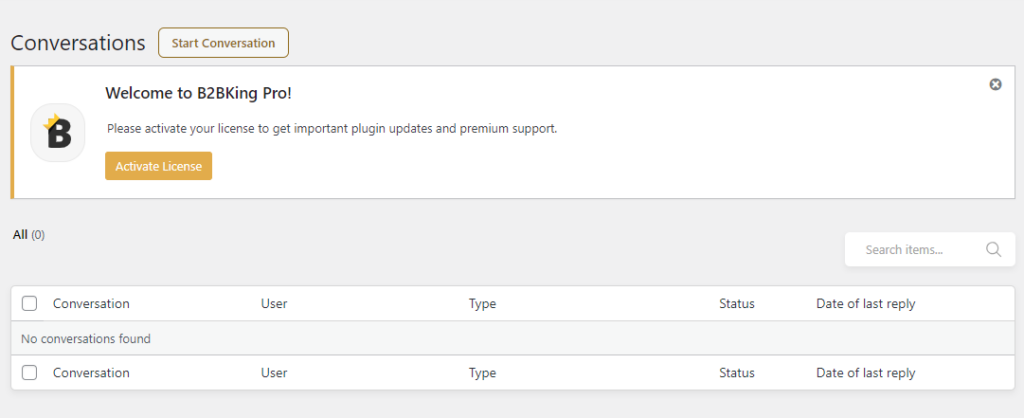Activate License for B2BKing Pro
1024x418 pixels.
[159, 166]
